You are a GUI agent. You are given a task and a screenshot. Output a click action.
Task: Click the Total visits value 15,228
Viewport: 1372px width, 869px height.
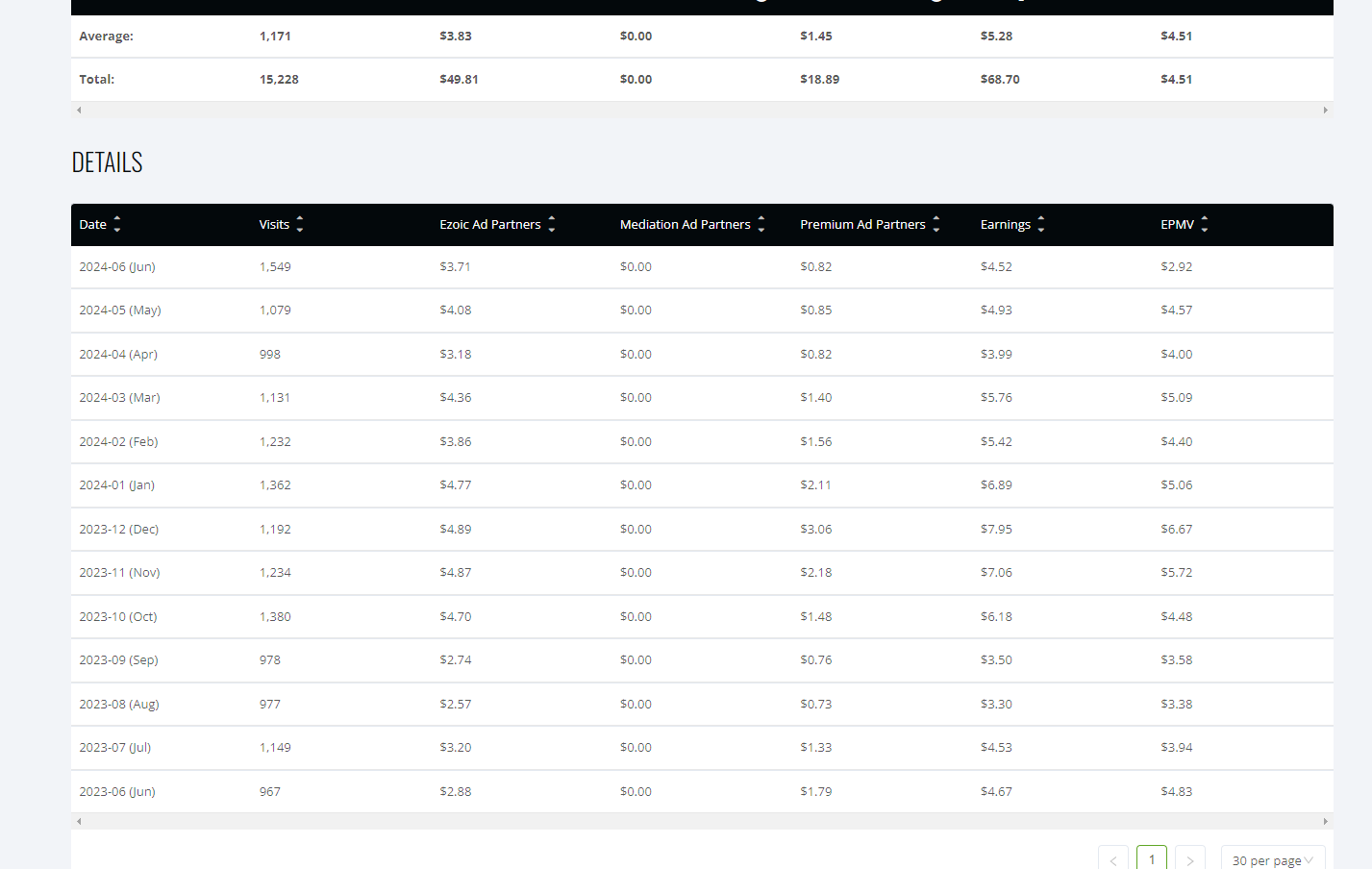pyautogui.click(x=279, y=80)
